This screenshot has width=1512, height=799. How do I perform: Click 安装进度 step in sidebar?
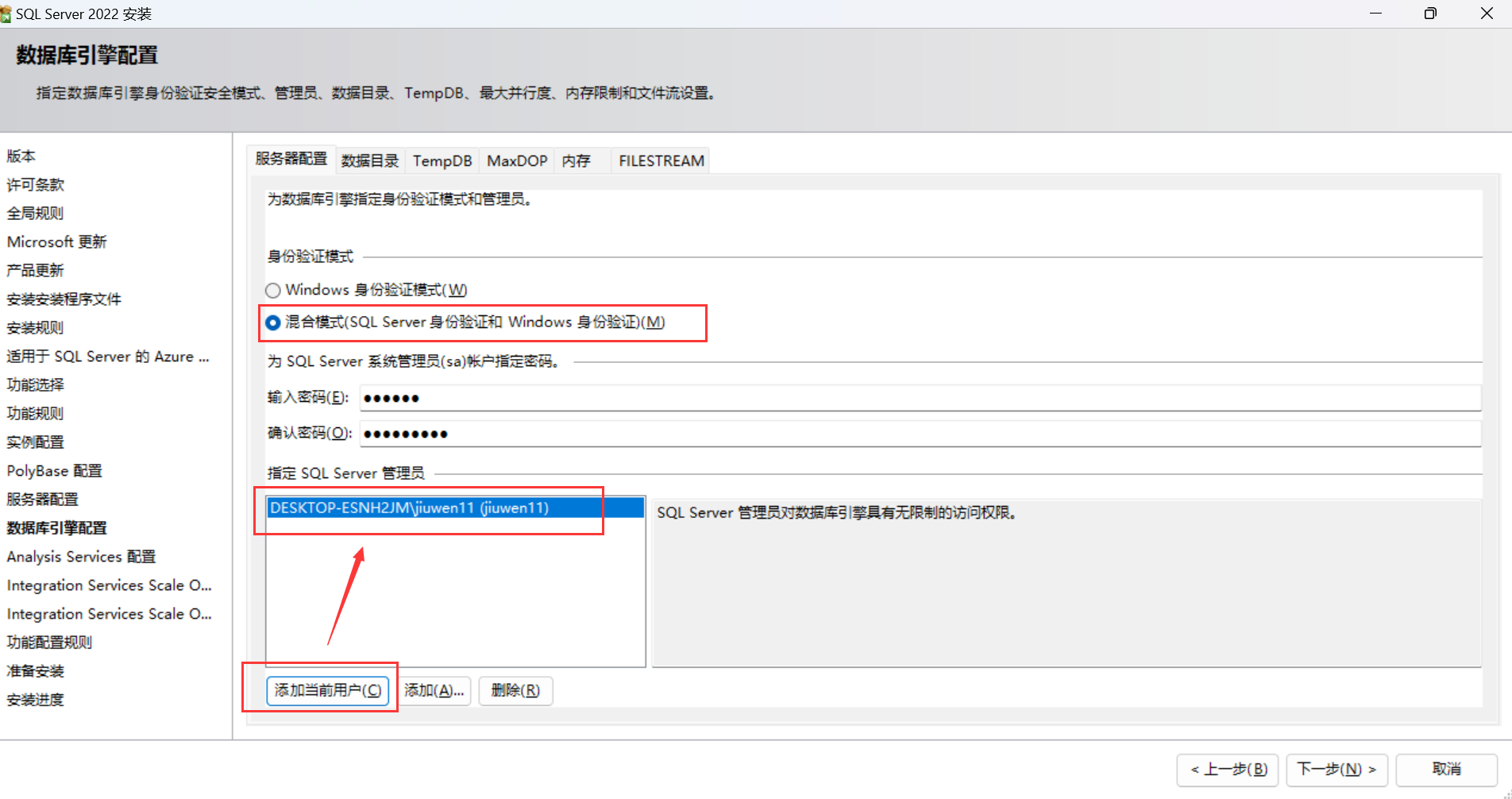pyautogui.click(x=36, y=700)
